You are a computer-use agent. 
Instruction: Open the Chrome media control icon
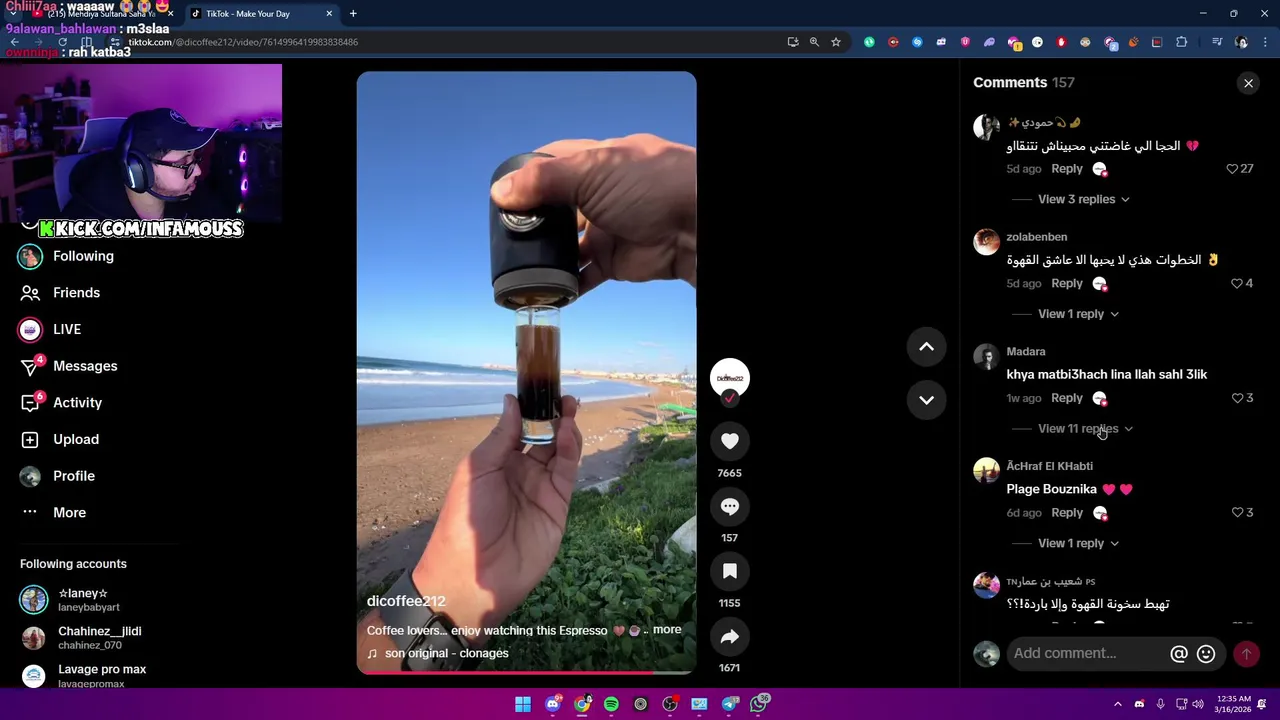(x=1217, y=42)
